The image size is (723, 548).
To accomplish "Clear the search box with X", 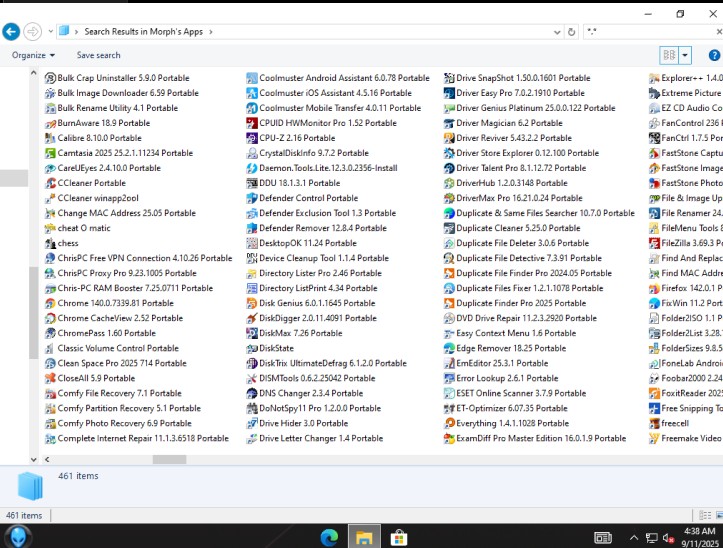I will (x=719, y=32).
